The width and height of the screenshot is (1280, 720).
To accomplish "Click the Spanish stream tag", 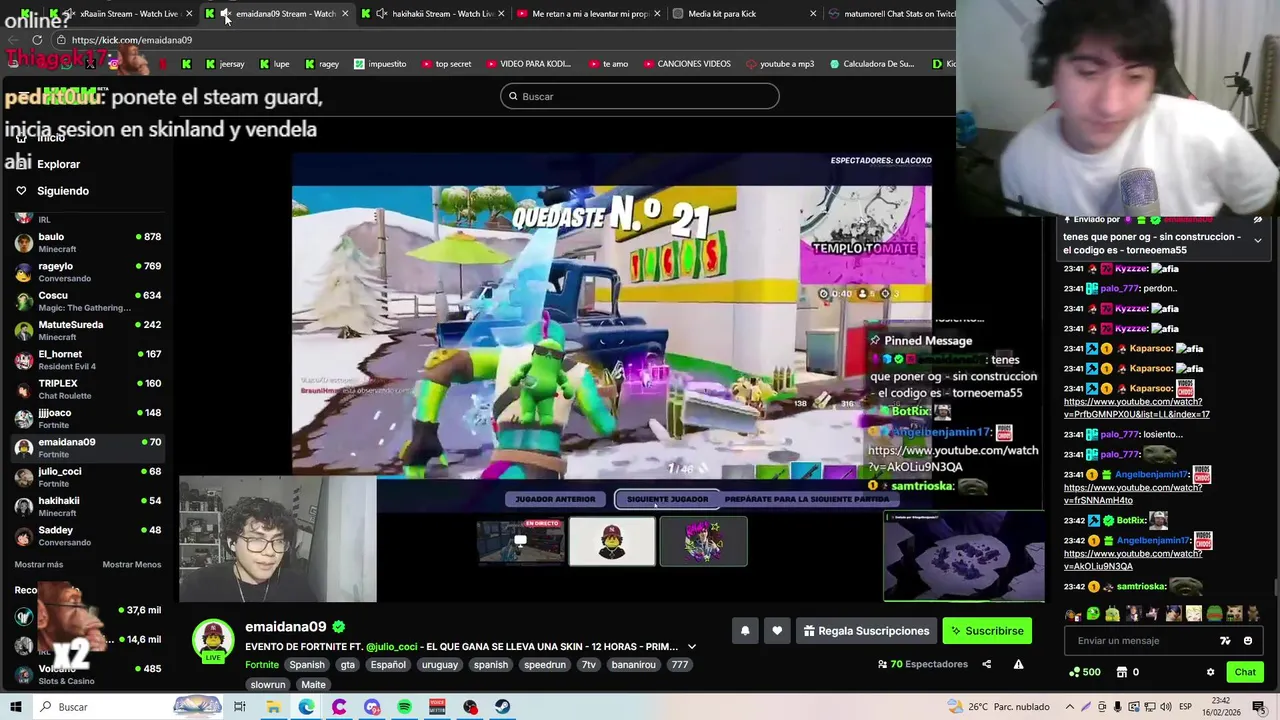I will [x=307, y=665].
